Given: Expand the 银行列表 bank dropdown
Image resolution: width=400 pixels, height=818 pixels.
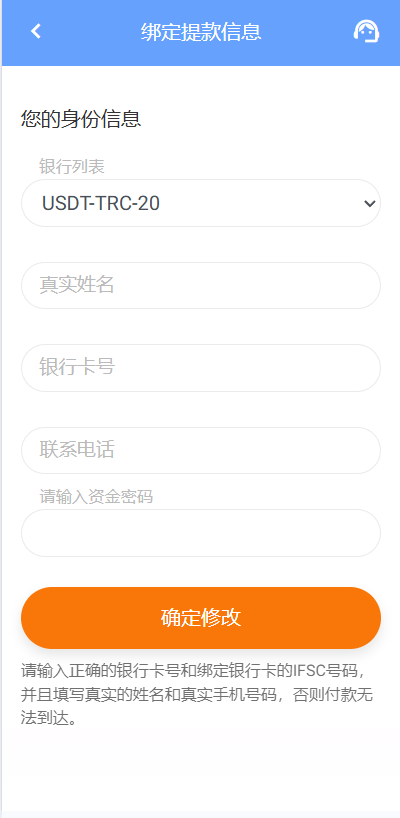Looking at the screenshot, I should (x=201, y=203).
